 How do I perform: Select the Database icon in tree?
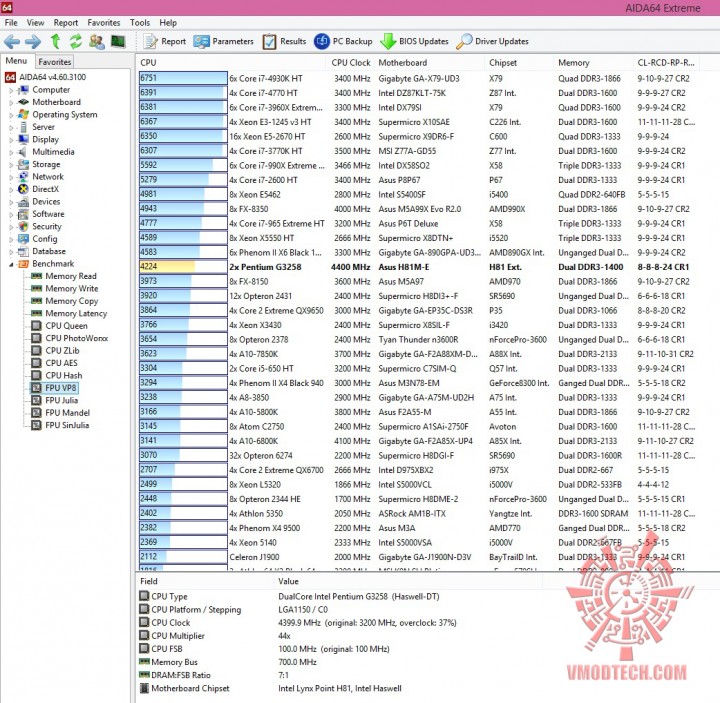click(x=23, y=251)
